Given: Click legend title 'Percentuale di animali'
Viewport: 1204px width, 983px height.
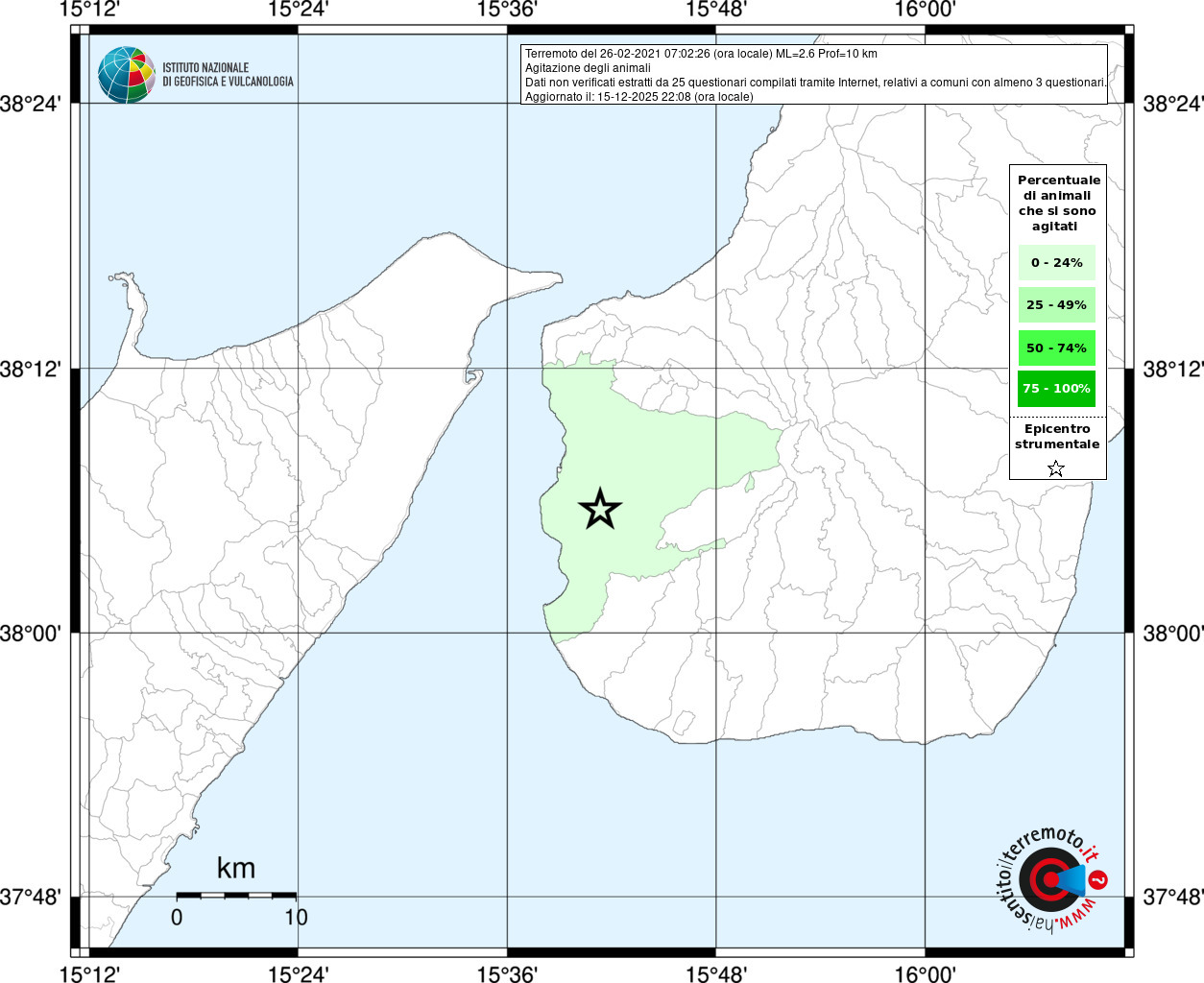Looking at the screenshot, I should pos(1058,203).
